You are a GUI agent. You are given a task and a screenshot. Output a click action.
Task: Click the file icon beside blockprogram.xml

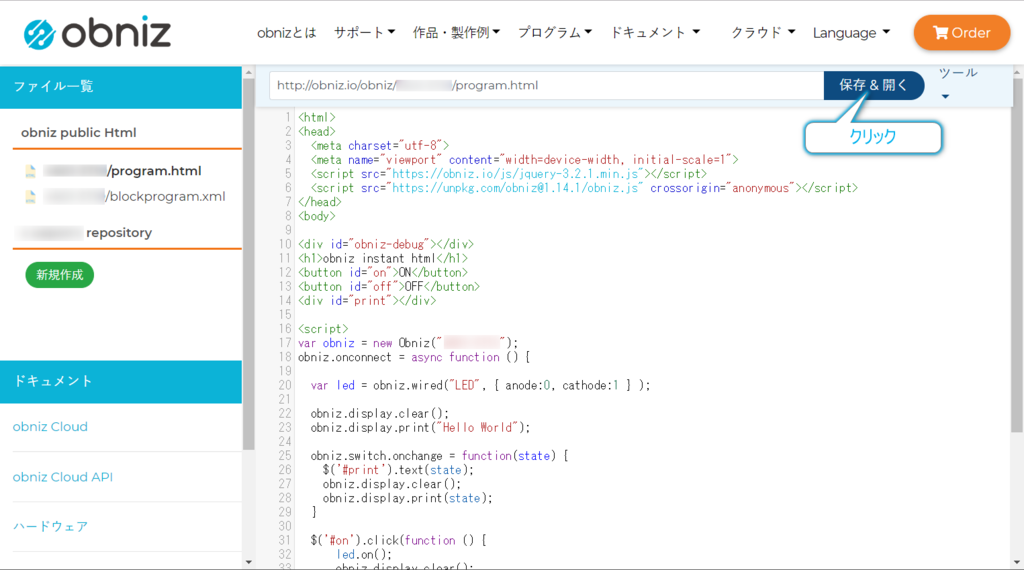(30, 197)
